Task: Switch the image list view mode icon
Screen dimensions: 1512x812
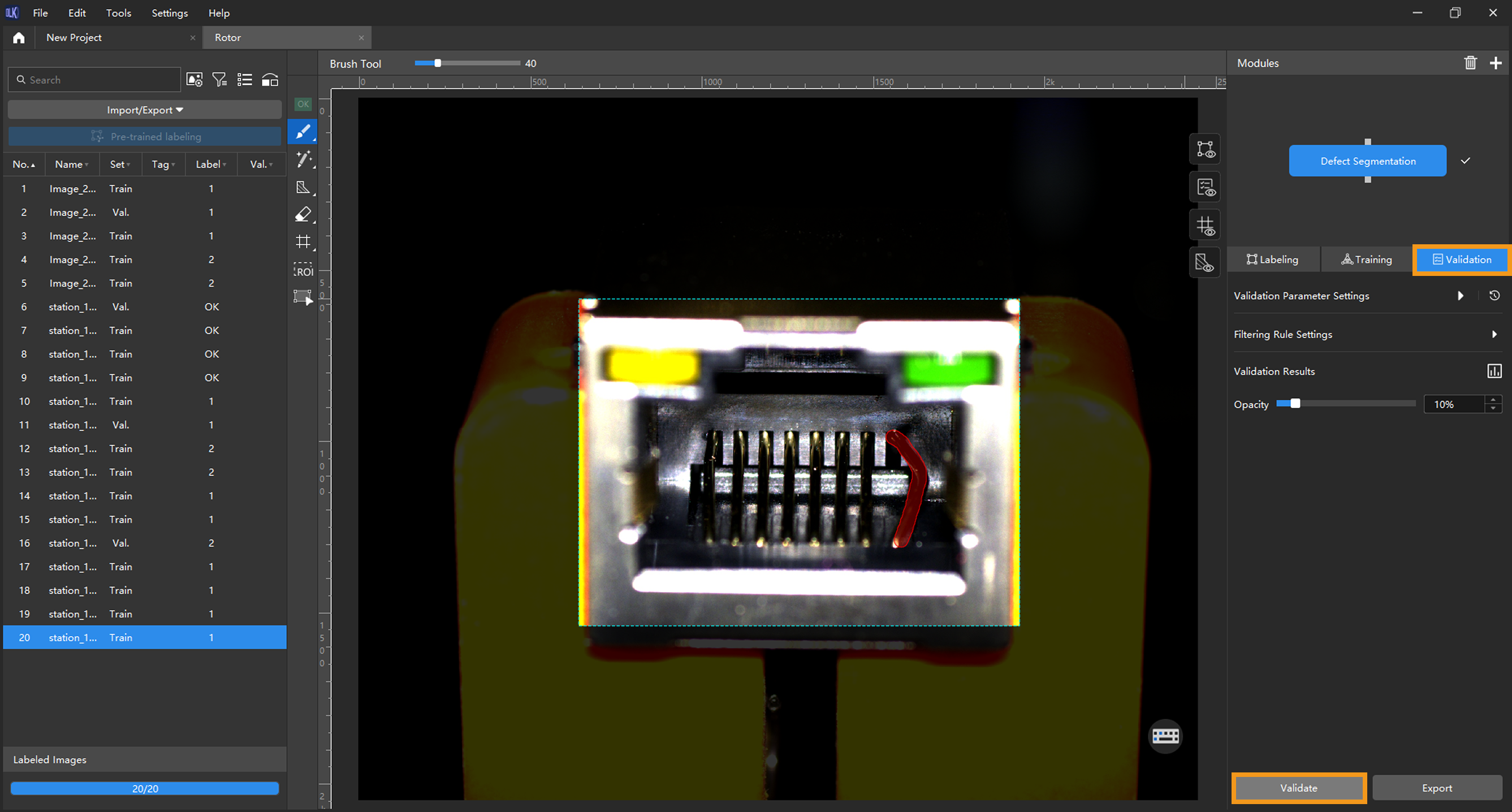Action: [x=245, y=80]
